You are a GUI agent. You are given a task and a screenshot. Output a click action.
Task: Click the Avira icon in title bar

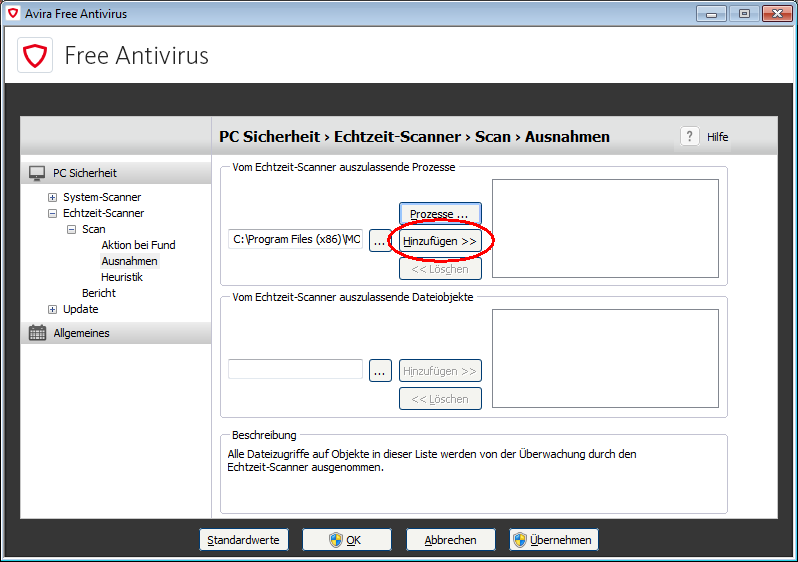click(13, 14)
